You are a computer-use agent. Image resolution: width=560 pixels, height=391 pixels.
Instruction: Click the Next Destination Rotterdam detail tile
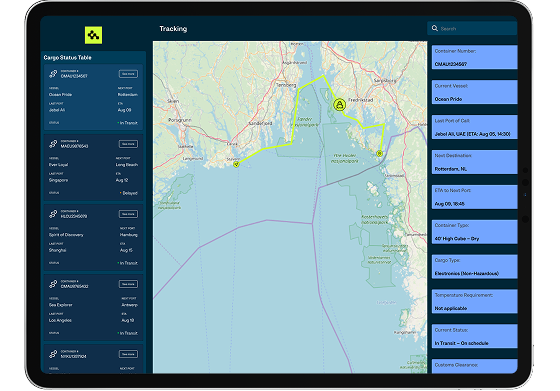click(x=475, y=162)
